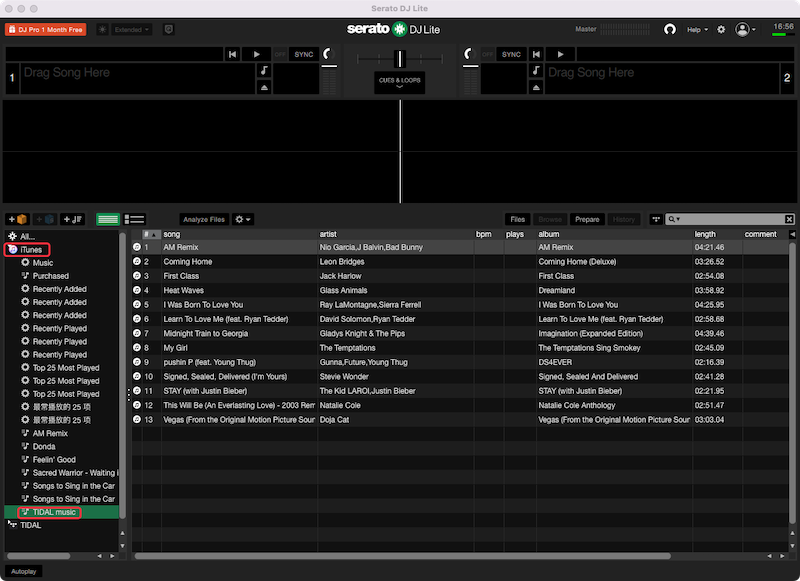This screenshot has height=581, width=800.
Task: Click the DJ Pro 1 Month Free button
Action: [x=46, y=30]
